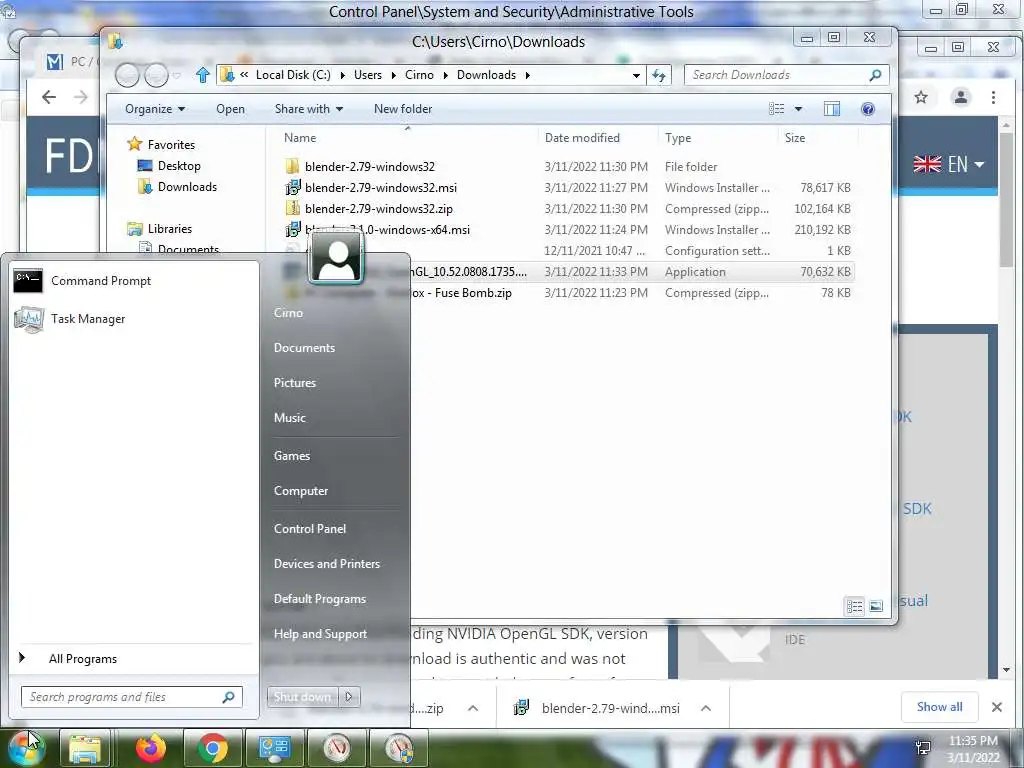The width and height of the screenshot is (1024, 768).
Task: Click magnifier in Start search box
Action: click(228, 697)
